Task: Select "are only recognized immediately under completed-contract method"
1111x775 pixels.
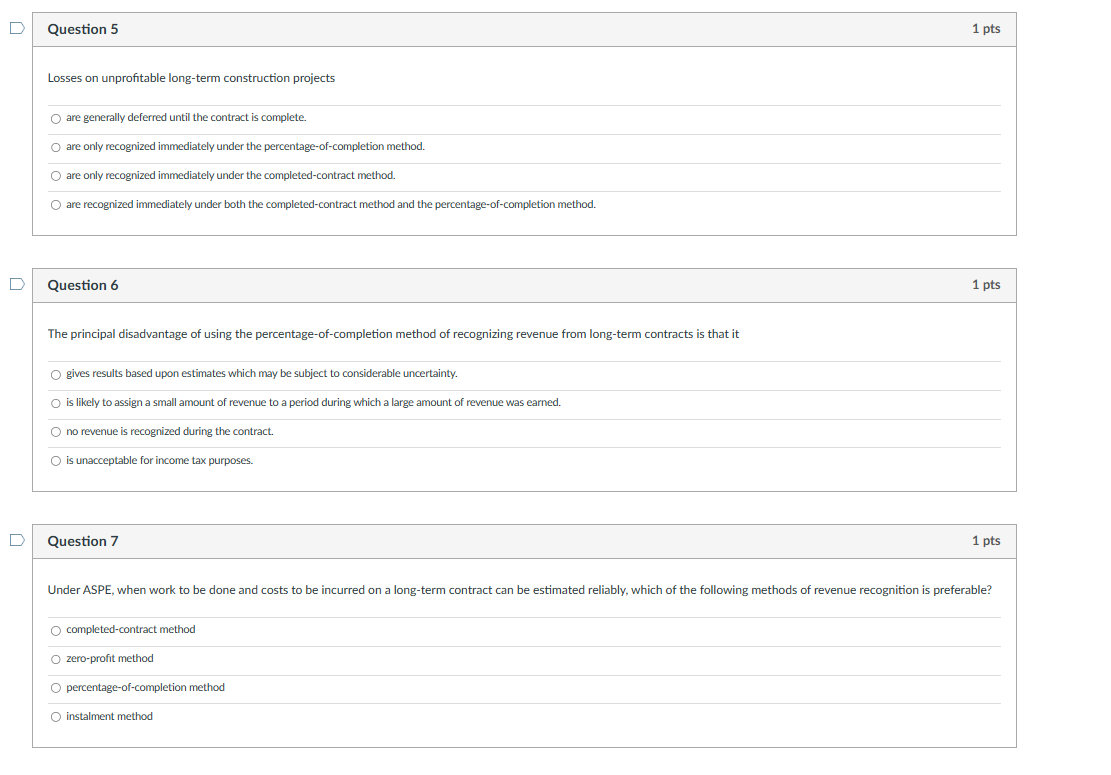Action: coord(56,176)
